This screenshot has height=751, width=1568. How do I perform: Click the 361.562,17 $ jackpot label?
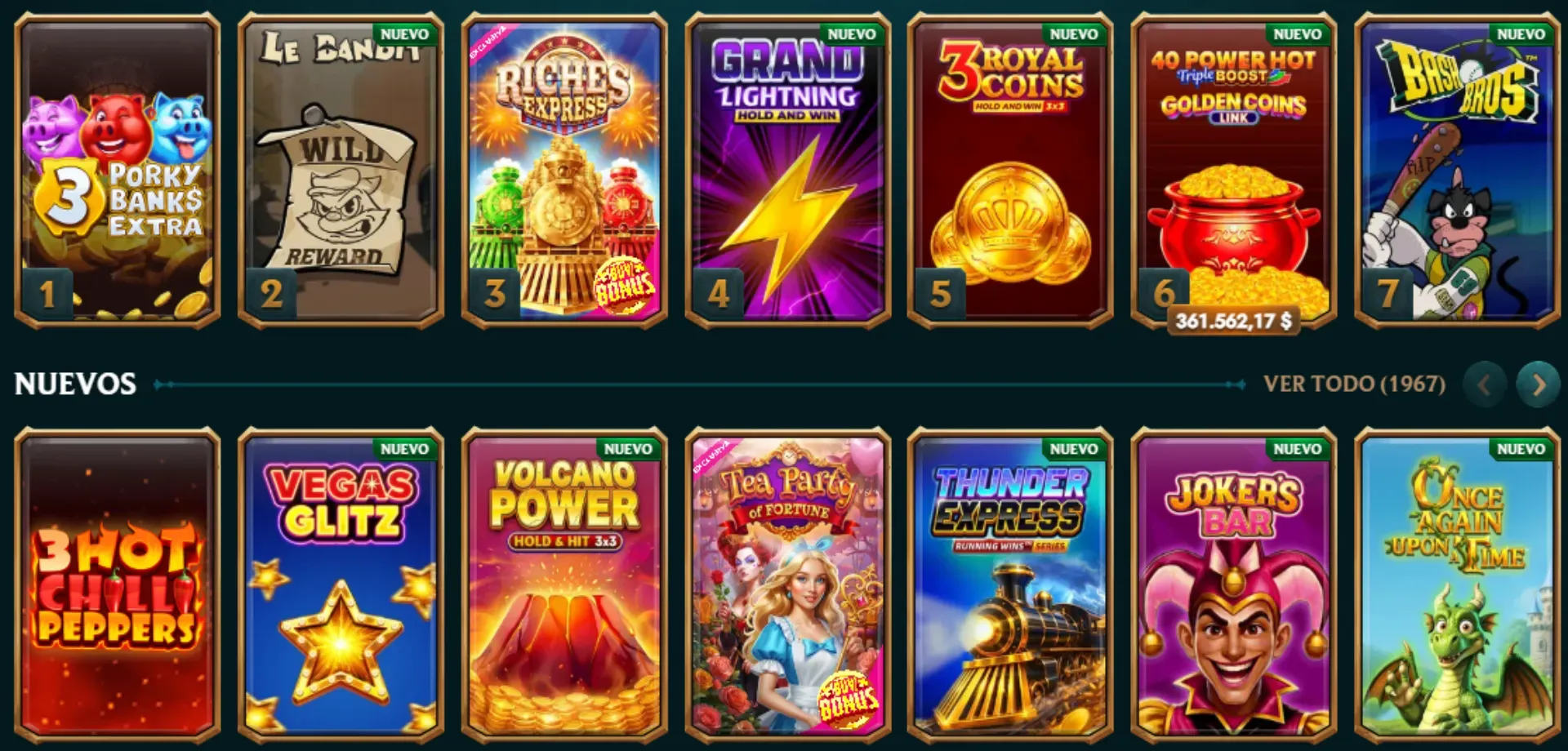click(1233, 321)
